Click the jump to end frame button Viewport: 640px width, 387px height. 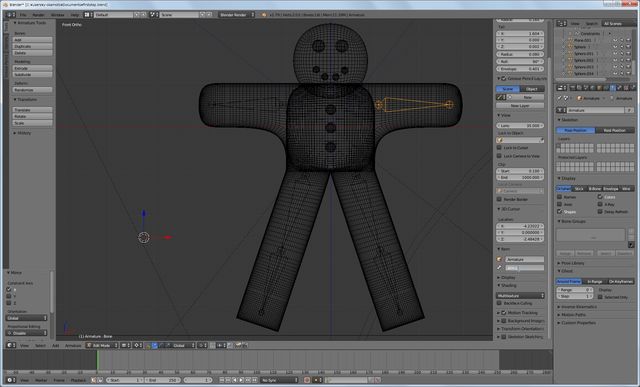255,380
